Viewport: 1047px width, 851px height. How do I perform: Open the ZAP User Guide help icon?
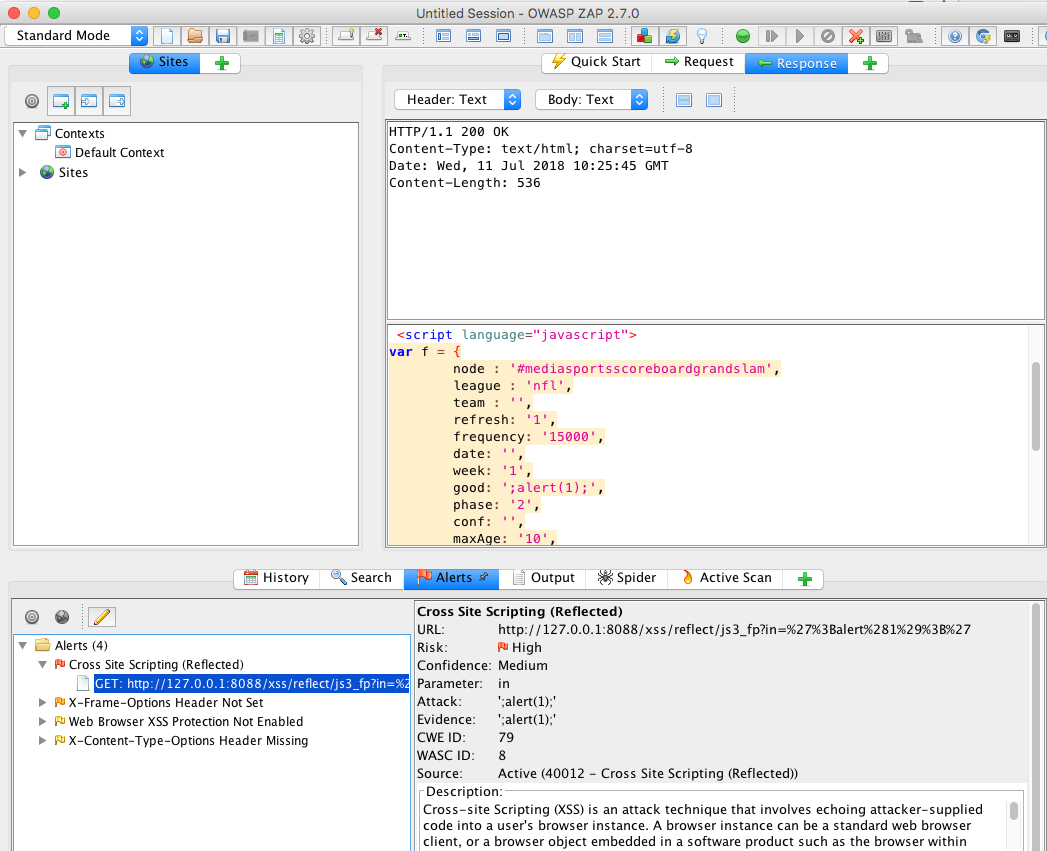tap(955, 35)
